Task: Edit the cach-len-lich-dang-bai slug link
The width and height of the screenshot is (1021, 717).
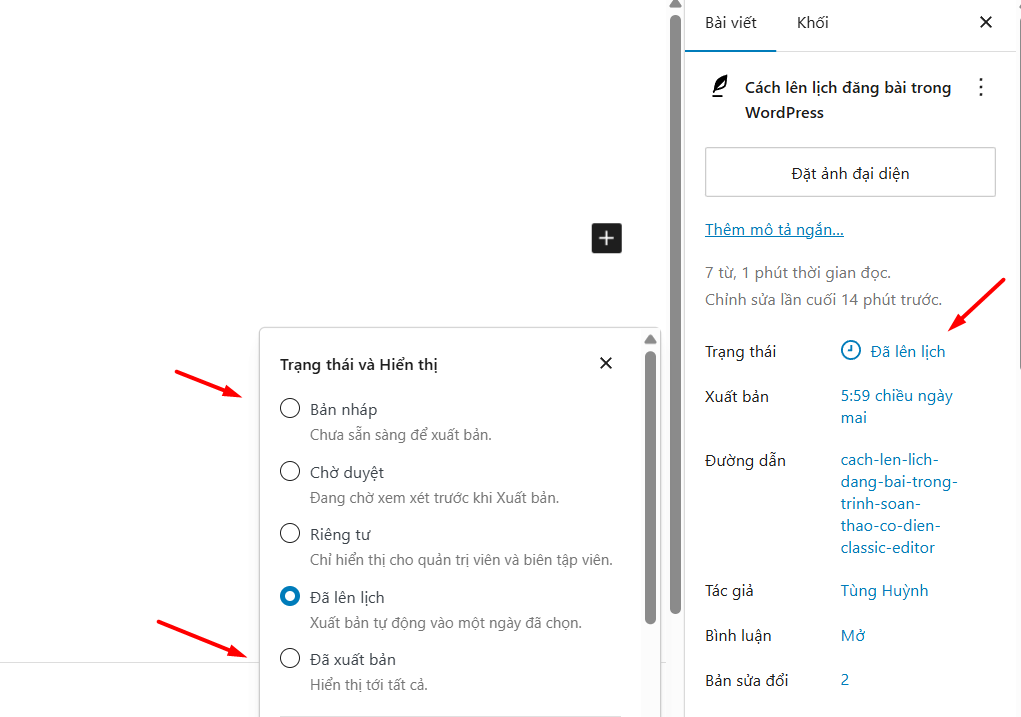Action: [899, 503]
